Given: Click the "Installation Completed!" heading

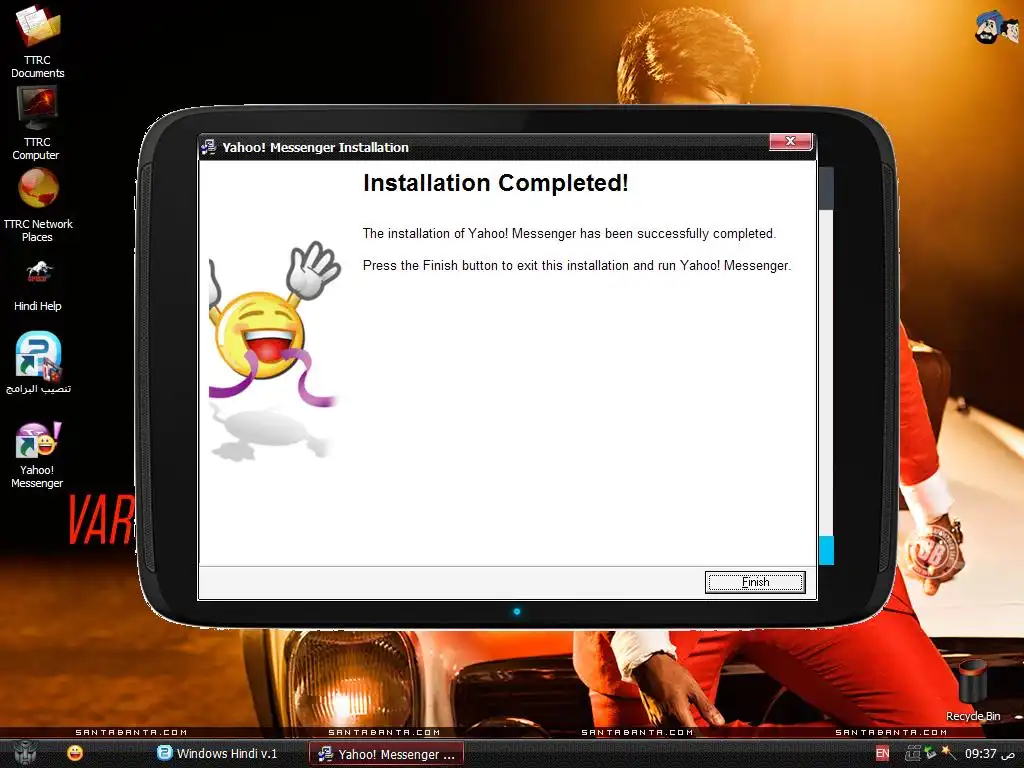Looking at the screenshot, I should 496,183.
